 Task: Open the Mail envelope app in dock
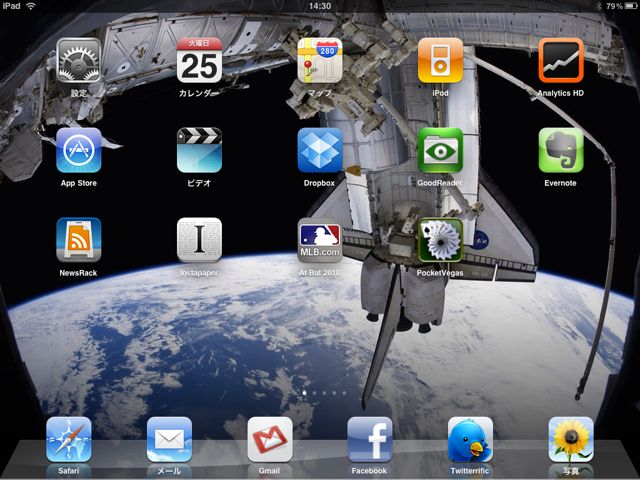point(169,439)
